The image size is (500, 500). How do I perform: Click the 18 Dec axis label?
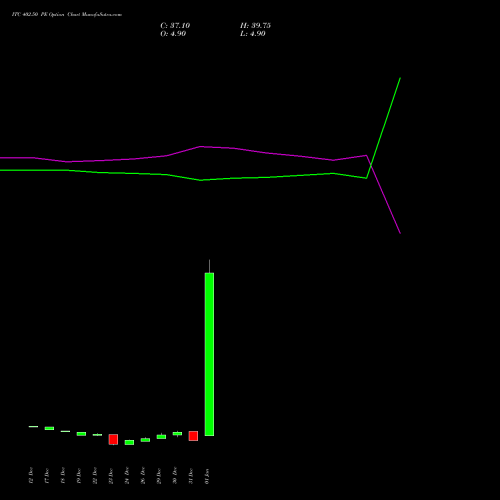pos(63,476)
